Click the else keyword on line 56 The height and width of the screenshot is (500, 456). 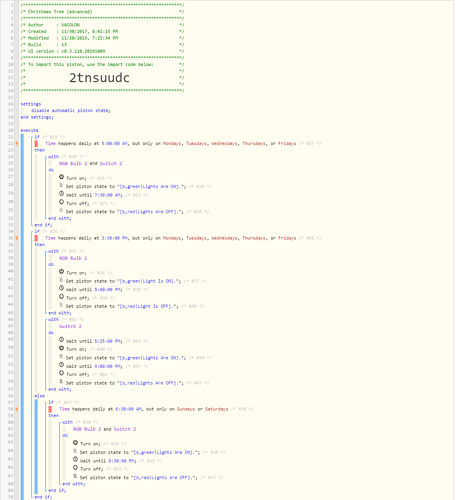[40, 396]
